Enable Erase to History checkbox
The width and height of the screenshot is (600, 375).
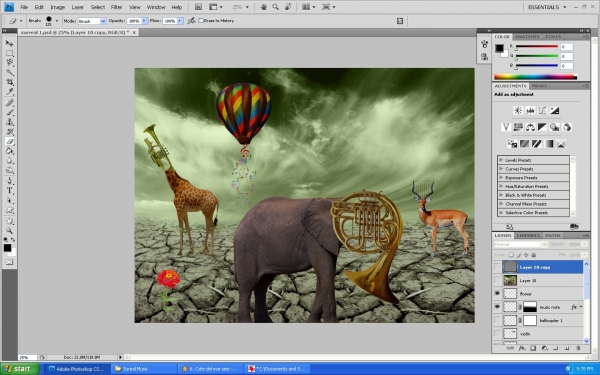tap(201, 21)
